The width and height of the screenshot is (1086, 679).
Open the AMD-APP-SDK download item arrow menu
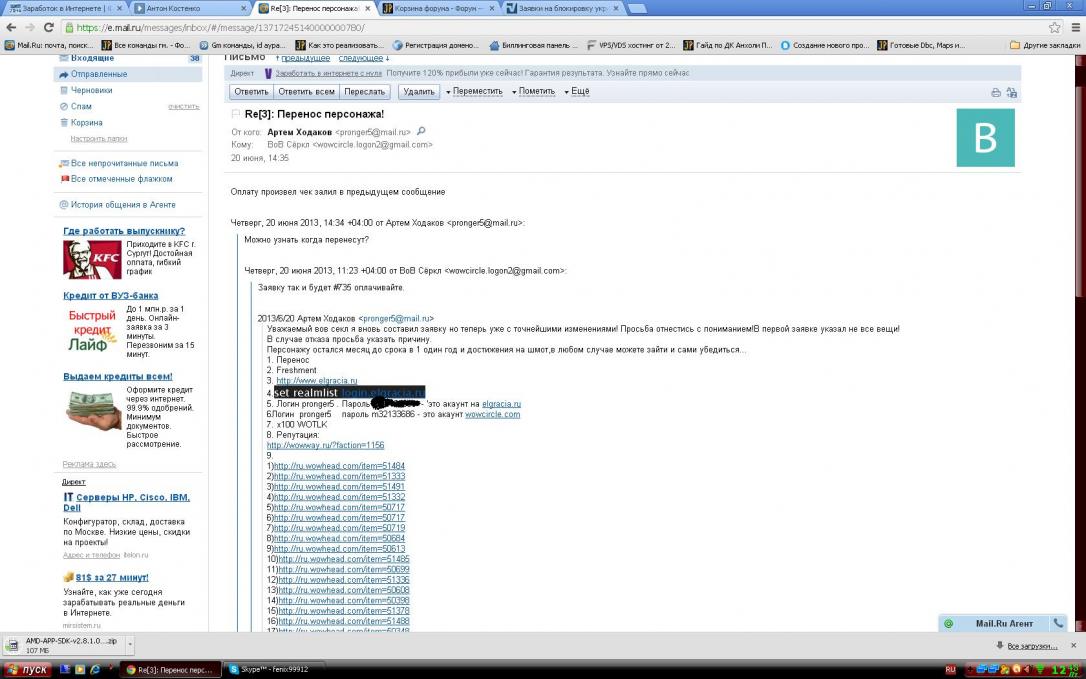click(129, 645)
